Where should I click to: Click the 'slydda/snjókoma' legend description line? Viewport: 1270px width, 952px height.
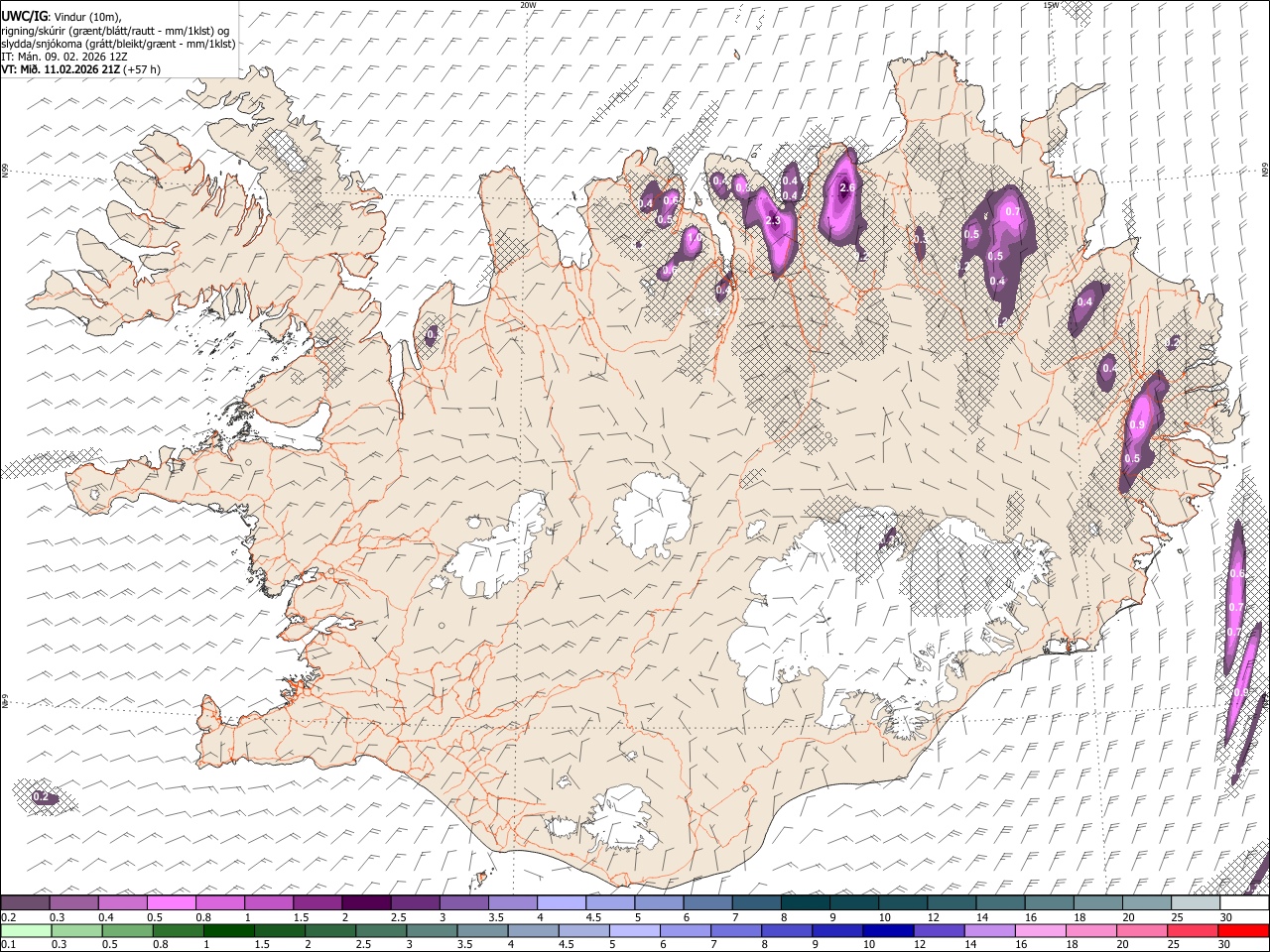point(118,44)
